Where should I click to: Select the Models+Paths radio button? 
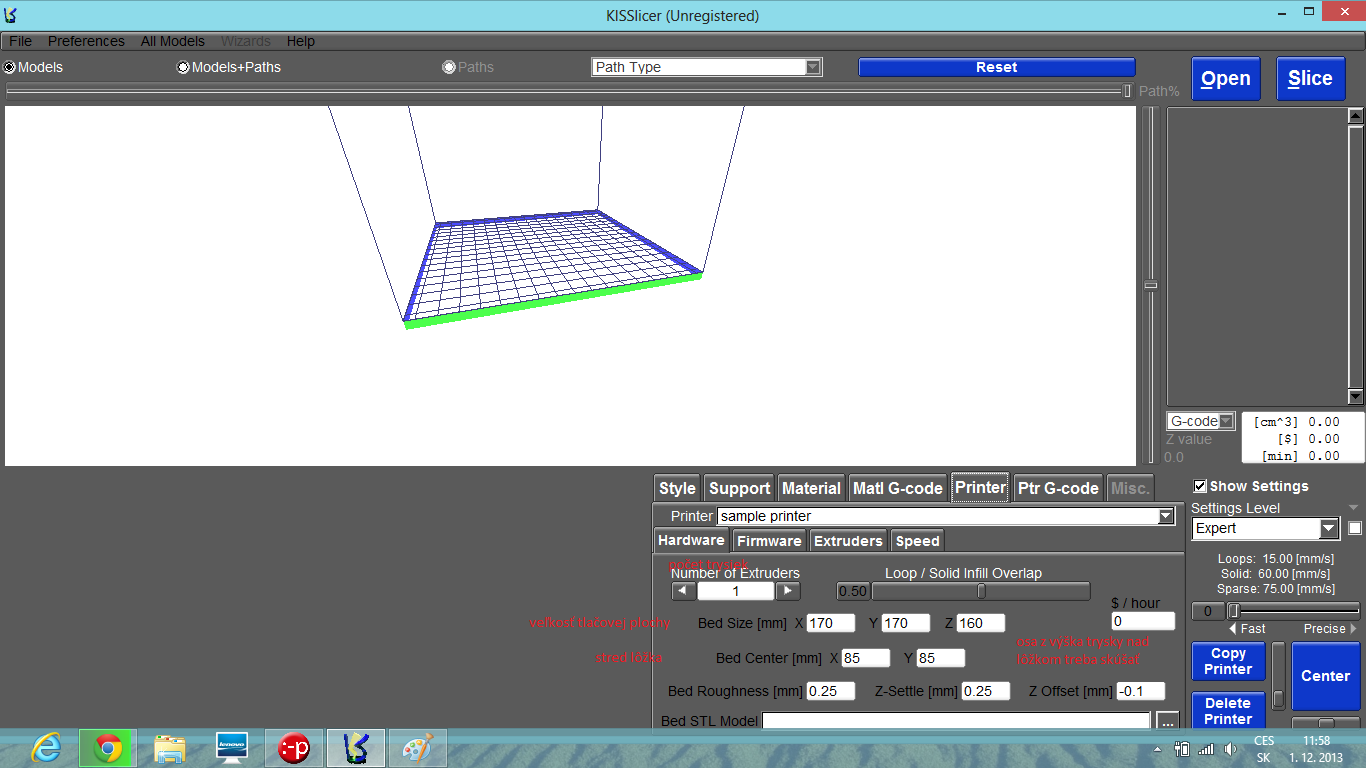pos(183,67)
